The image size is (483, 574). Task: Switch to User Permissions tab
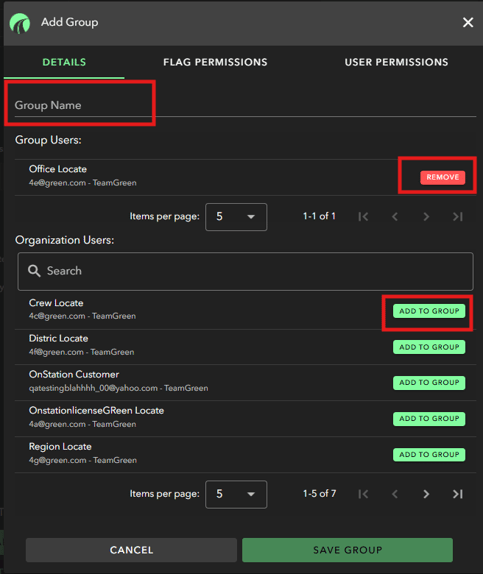coord(396,62)
